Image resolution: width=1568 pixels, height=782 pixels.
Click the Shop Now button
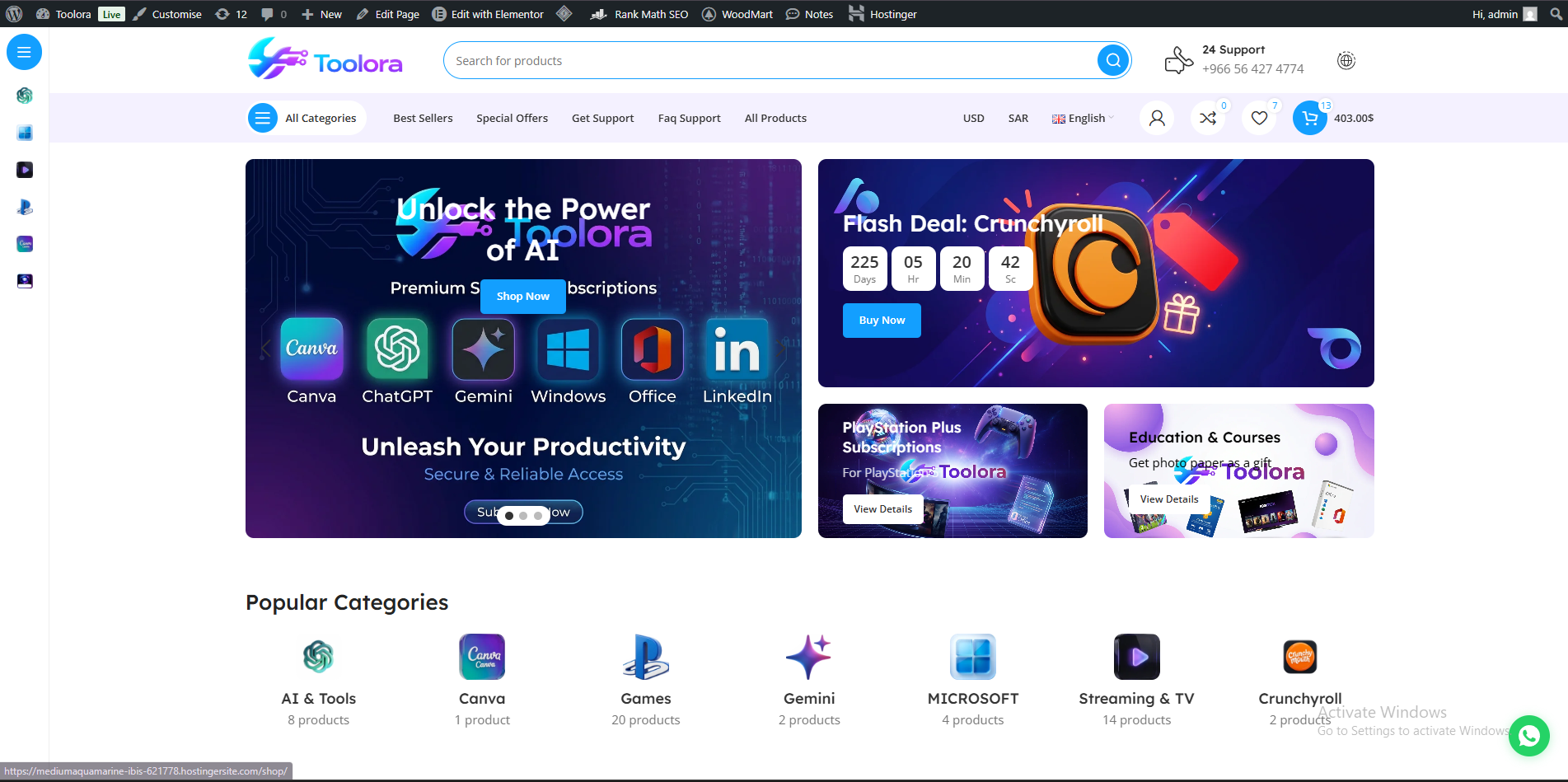click(522, 296)
